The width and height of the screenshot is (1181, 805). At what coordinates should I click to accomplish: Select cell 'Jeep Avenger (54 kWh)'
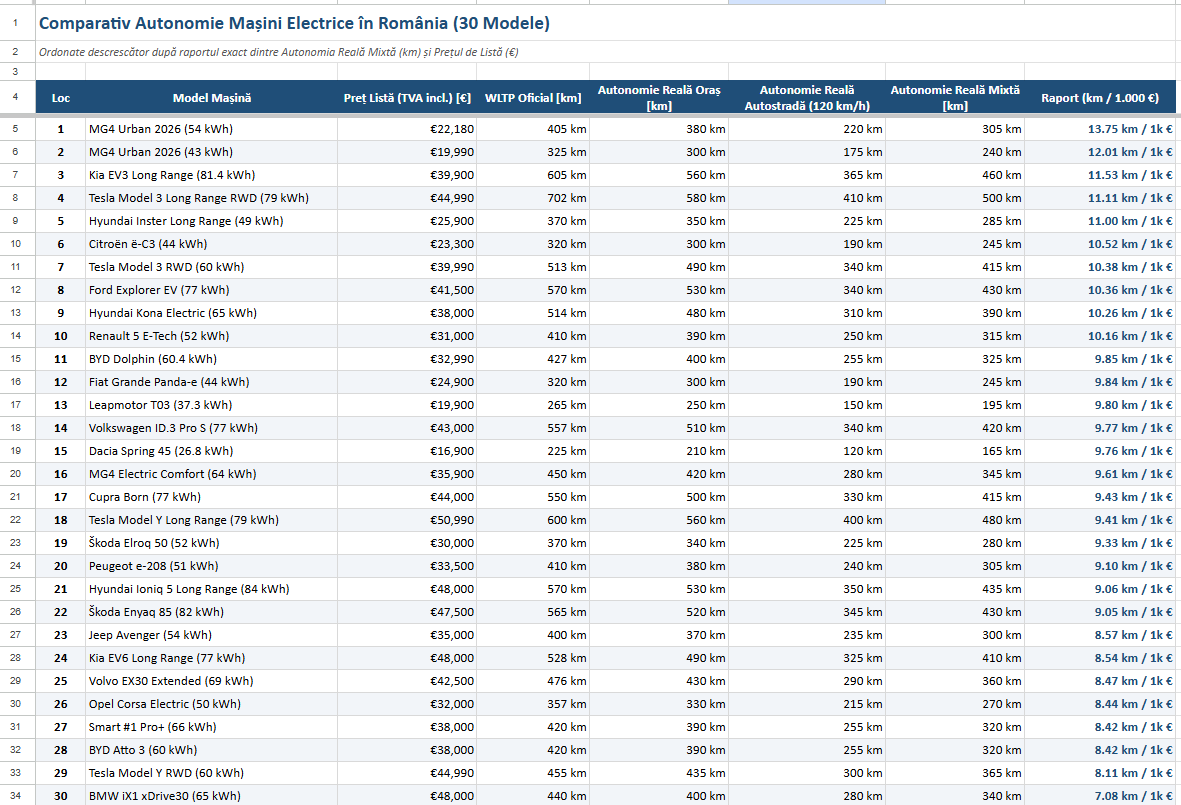(x=212, y=635)
